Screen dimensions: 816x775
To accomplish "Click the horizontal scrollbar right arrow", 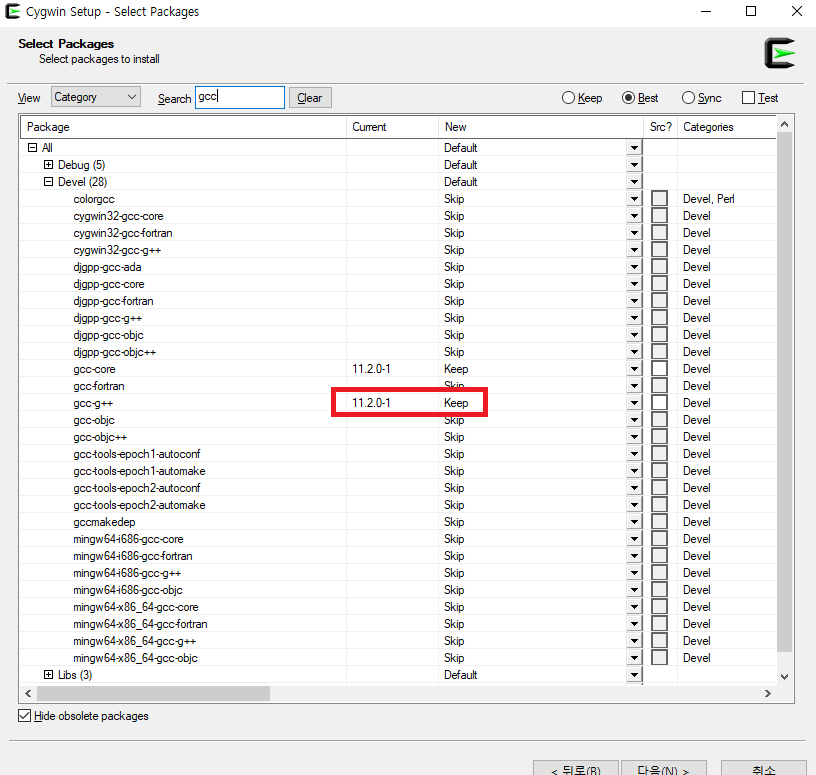I will 767,693.
